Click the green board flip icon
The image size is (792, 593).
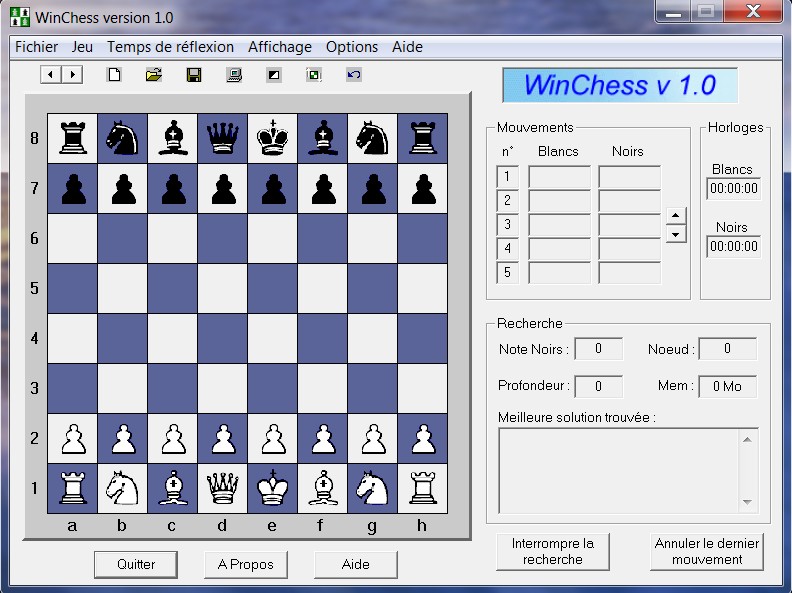pyautogui.click(x=314, y=75)
